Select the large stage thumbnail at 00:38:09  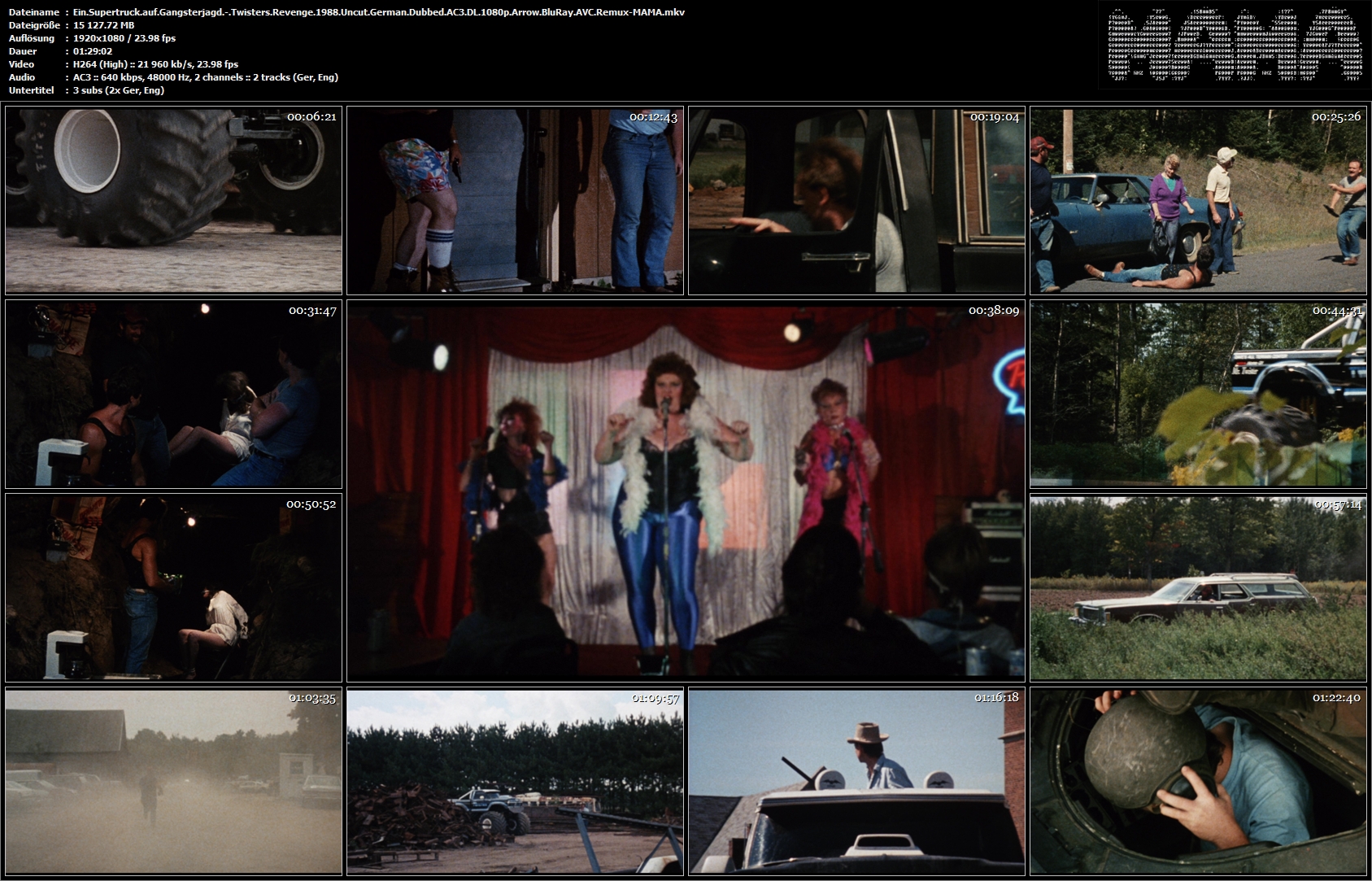point(686,491)
